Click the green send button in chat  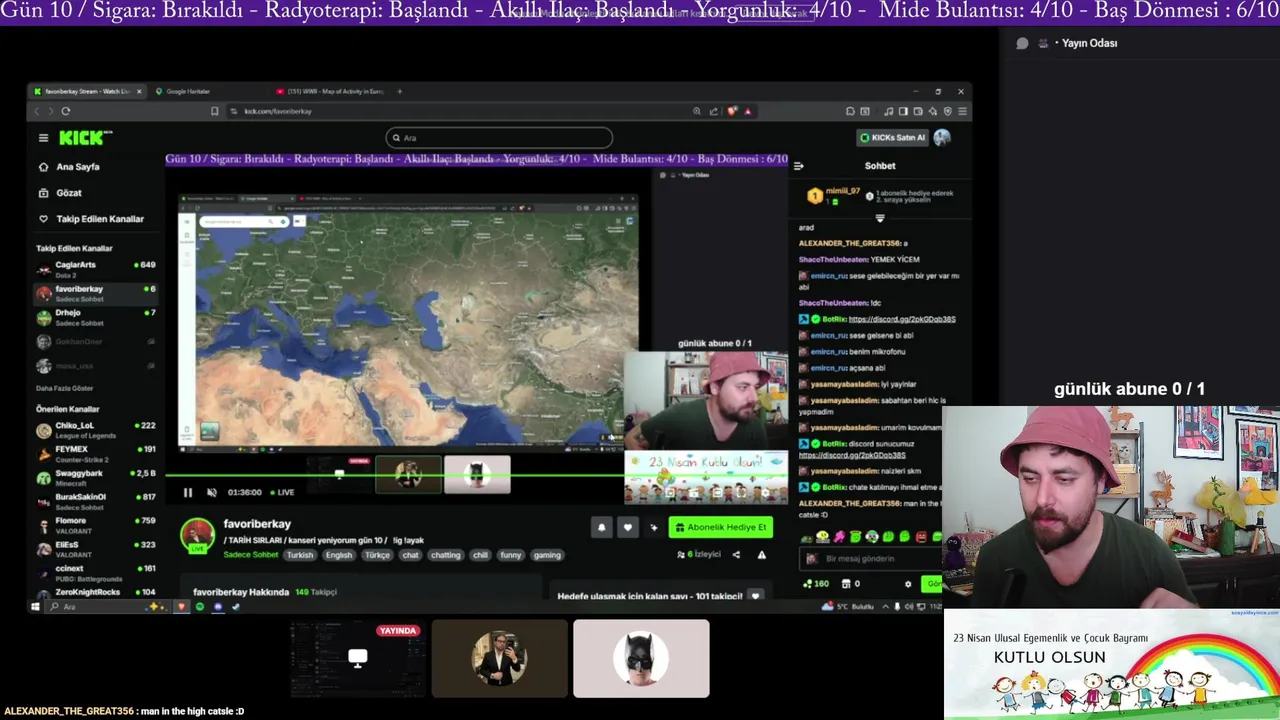[x=932, y=584]
